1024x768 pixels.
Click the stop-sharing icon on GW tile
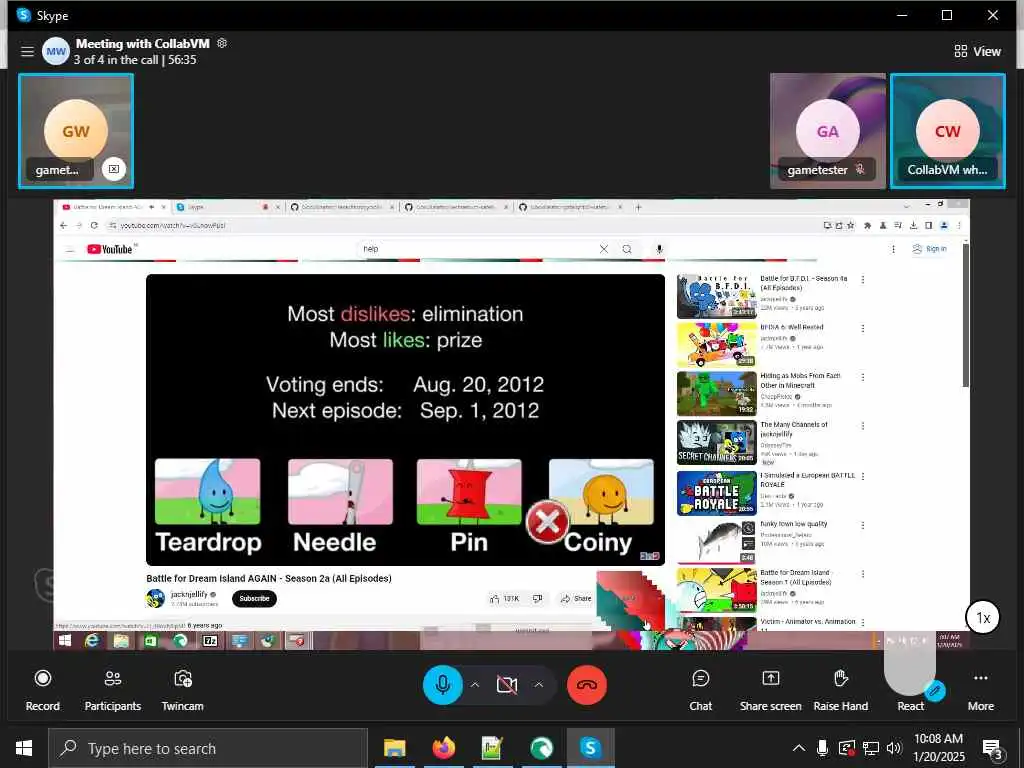click(114, 169)
